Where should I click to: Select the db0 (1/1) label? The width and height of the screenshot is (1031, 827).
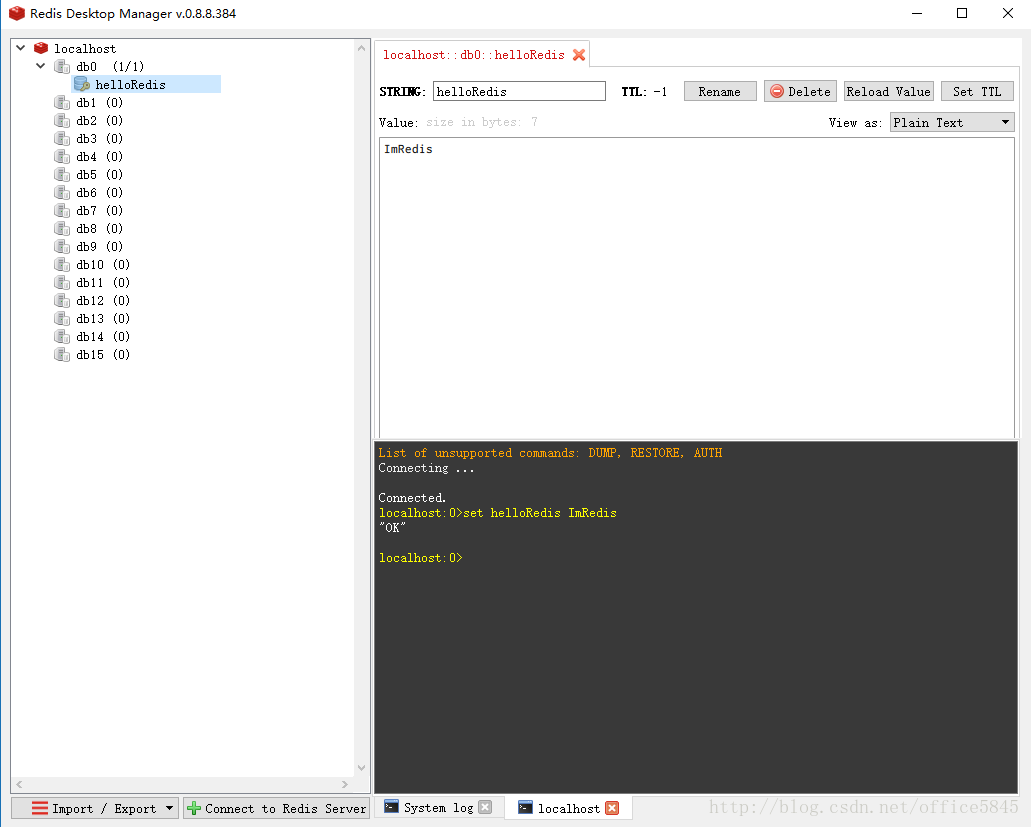(110, 66)
